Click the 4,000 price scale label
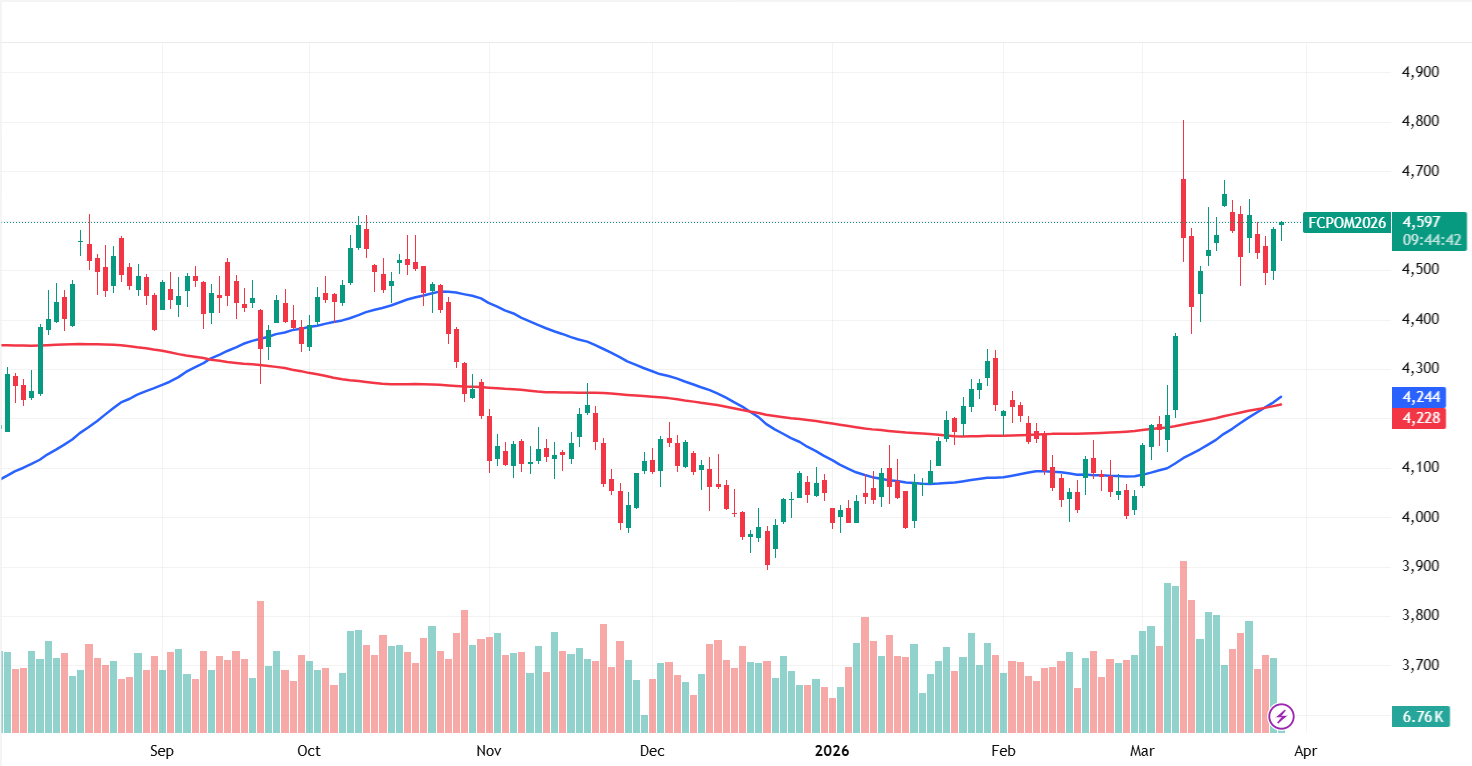The height and width of the screenshot is (766, 1472). click(1421, 517)
